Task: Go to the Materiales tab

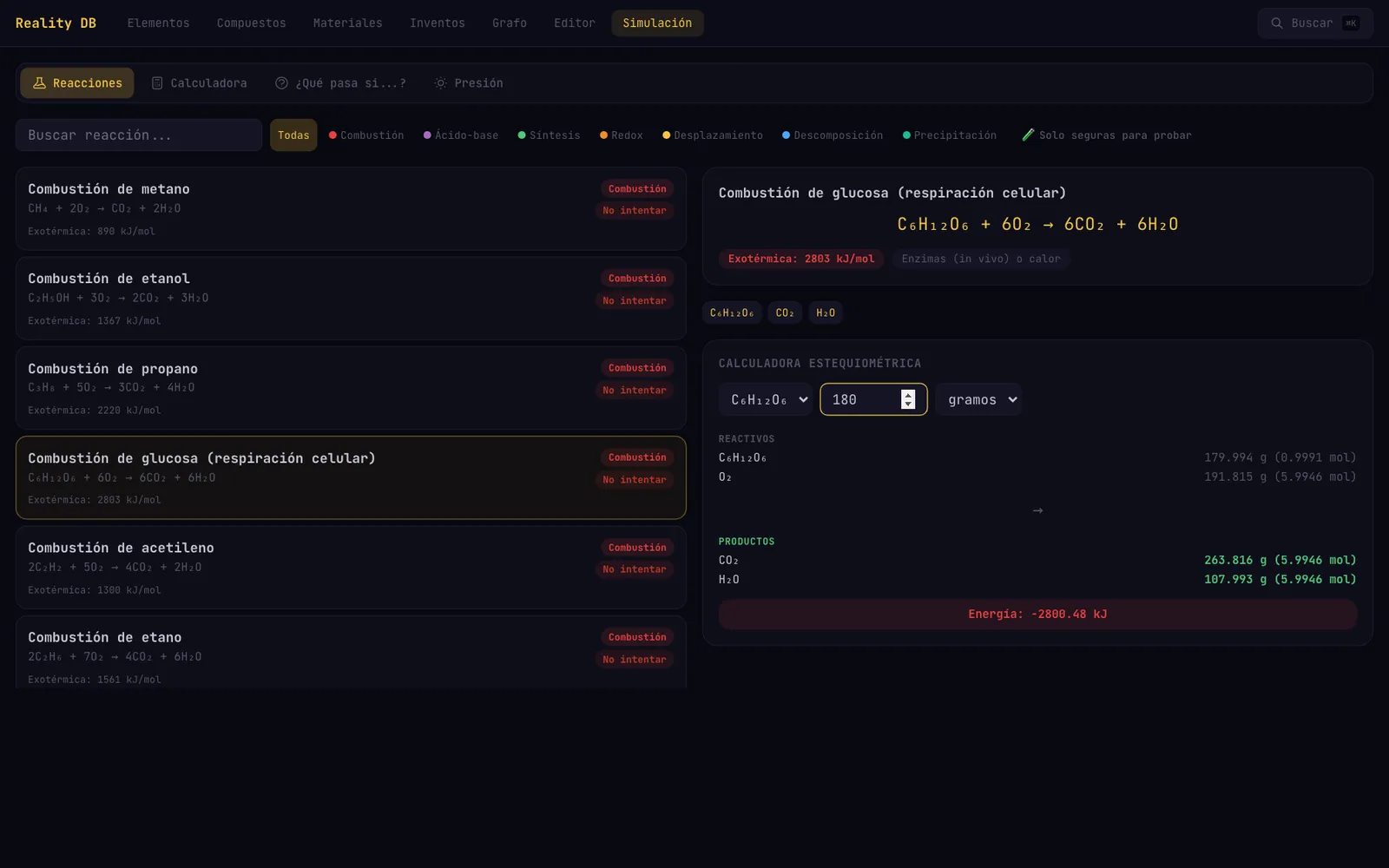Action: click(347, 23)
